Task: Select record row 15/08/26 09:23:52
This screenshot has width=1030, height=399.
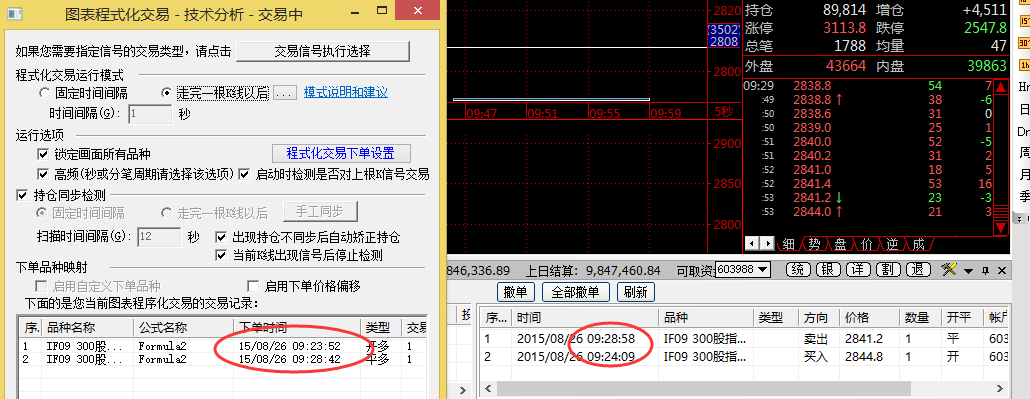Action: tap(223, 346)
